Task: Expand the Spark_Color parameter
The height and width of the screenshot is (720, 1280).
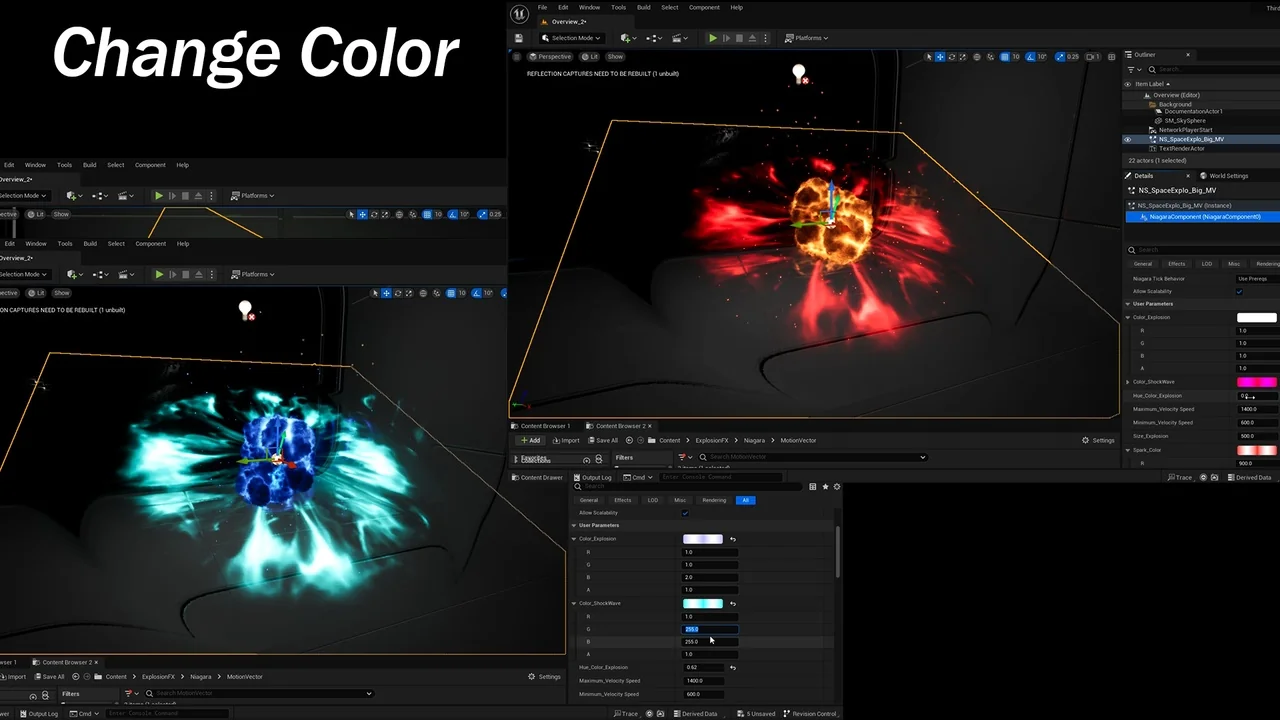Action: pos(1128,450)
